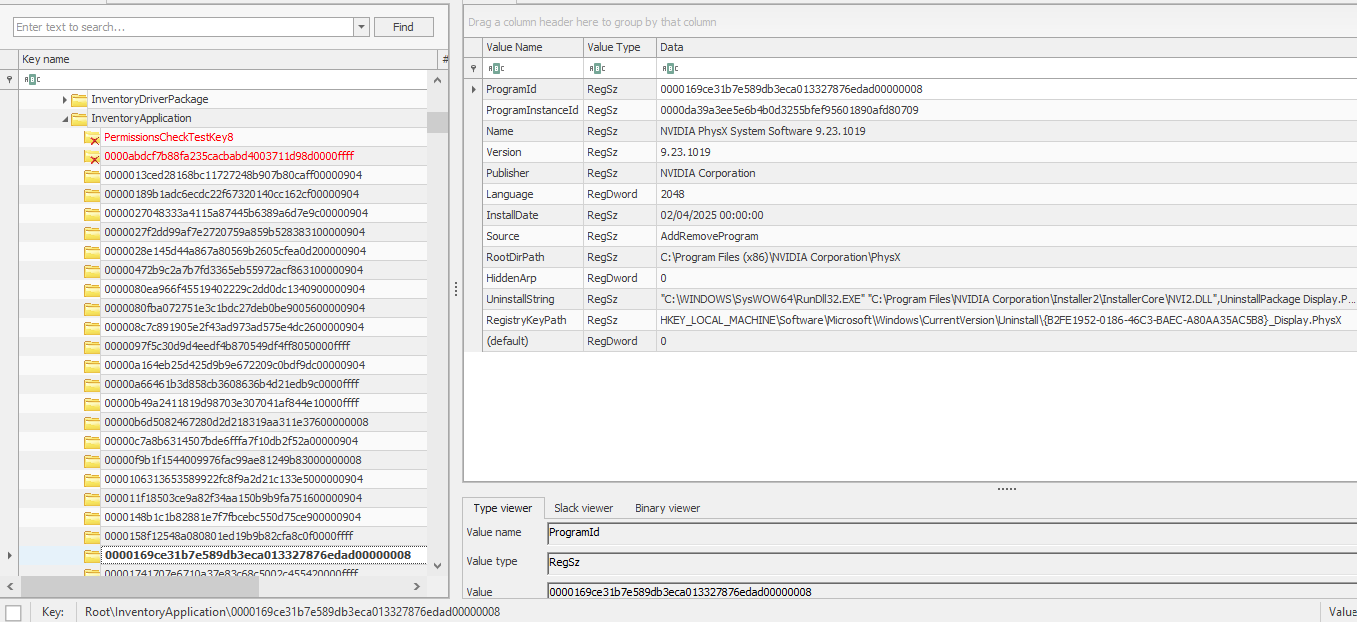Open the search text dropdown arrow

tap(361, 27)
